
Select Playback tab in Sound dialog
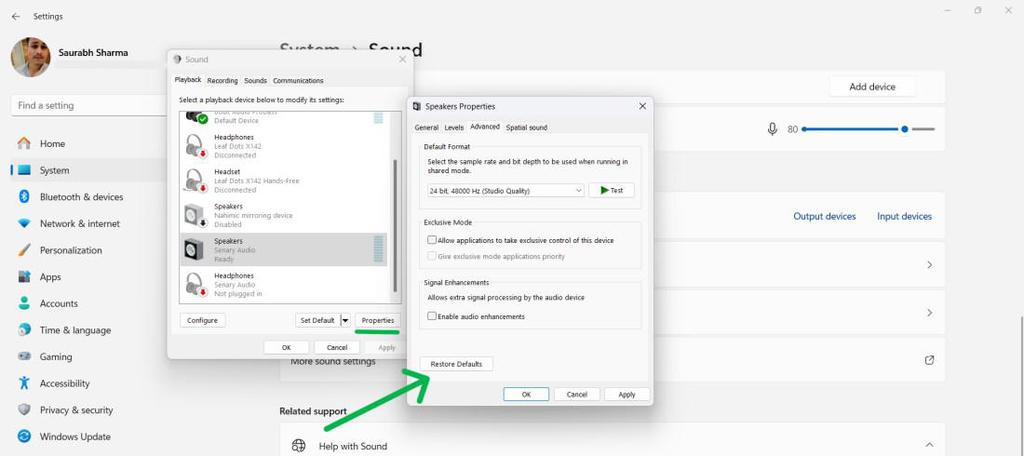click(188, 80)
